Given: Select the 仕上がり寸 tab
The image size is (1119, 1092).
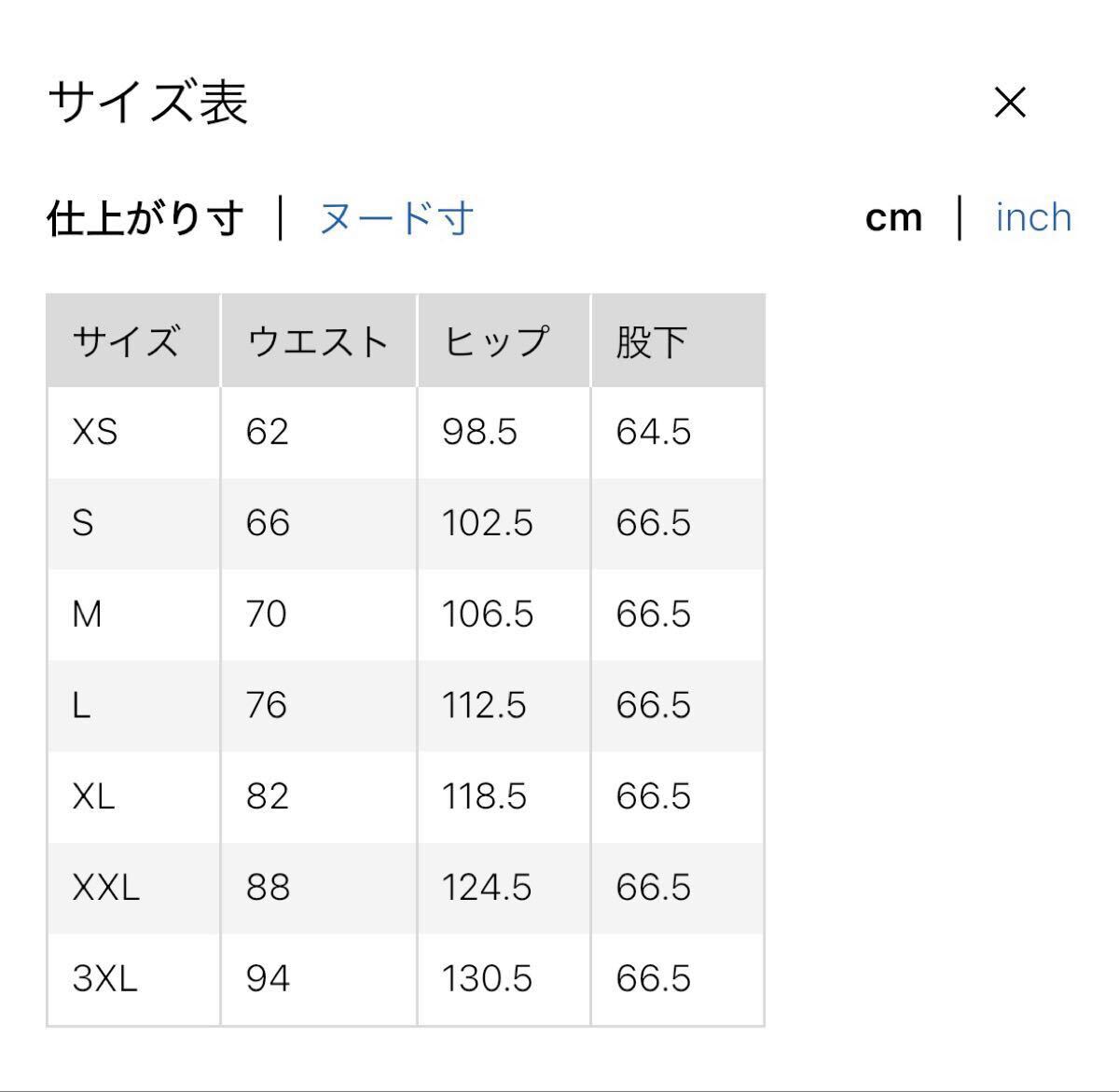Looking at the screenshot, I should point(145,218).
